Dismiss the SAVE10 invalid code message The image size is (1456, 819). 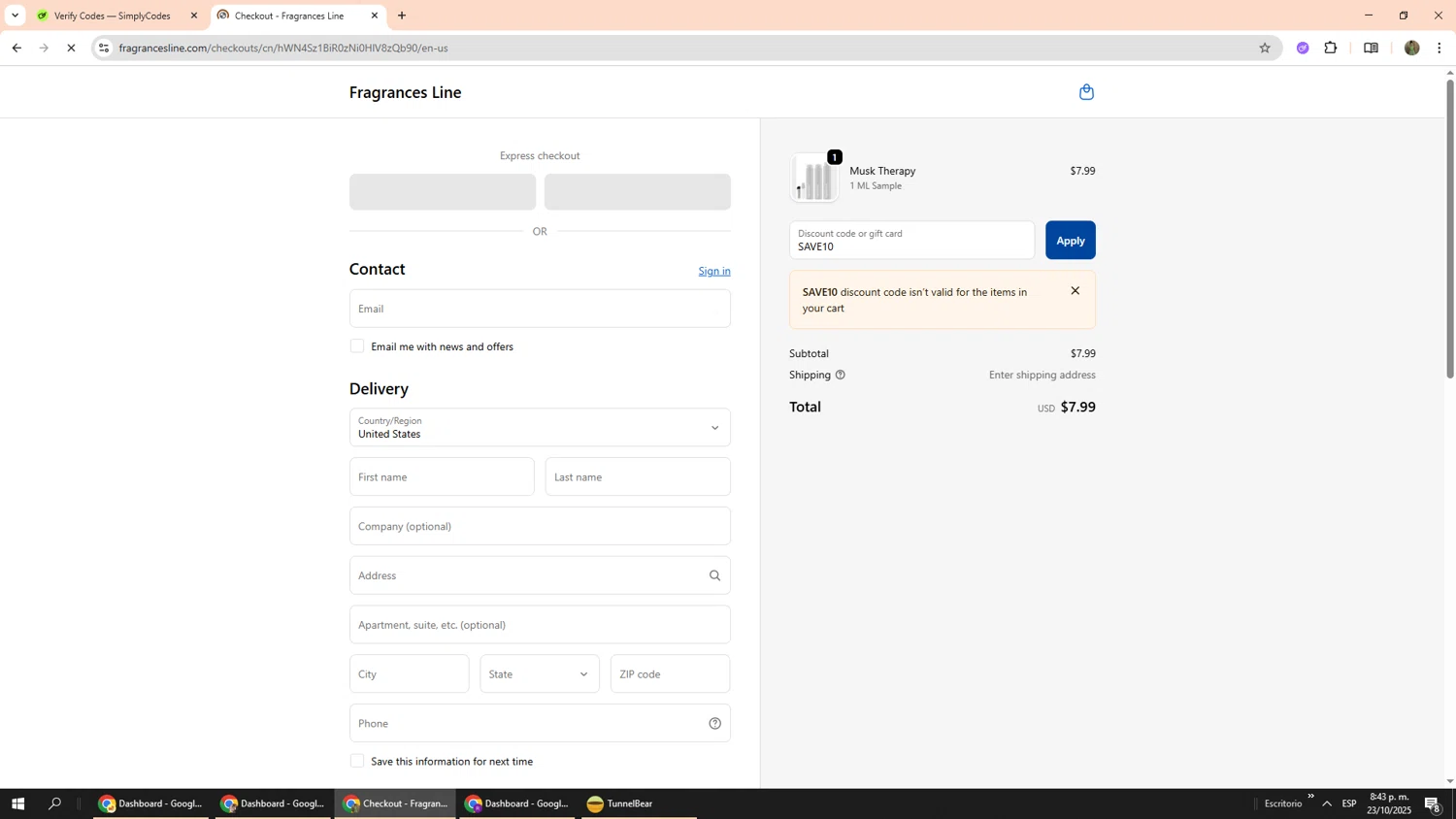click(1075, 291)
